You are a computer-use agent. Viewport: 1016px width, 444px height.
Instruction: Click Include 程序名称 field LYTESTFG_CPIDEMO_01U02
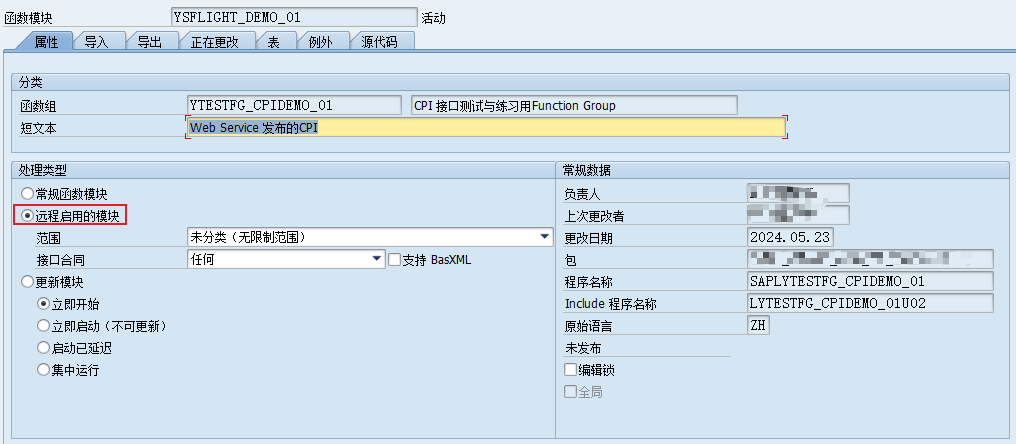tap(870, 303)
